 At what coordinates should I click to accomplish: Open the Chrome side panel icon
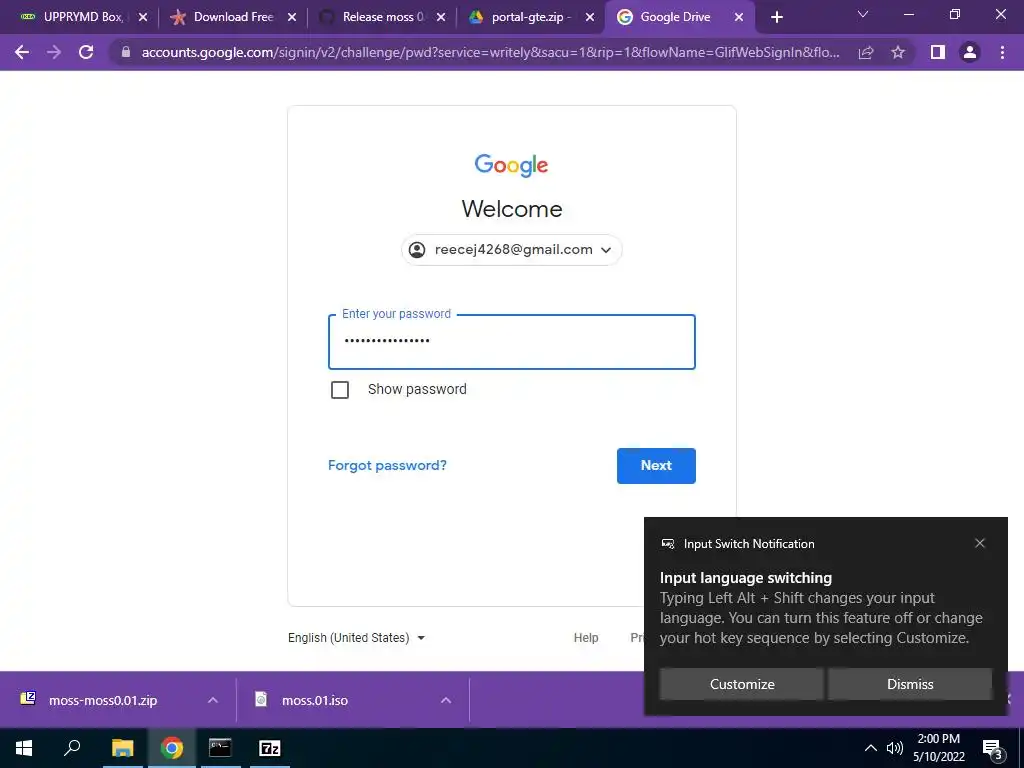pos(938,52)
